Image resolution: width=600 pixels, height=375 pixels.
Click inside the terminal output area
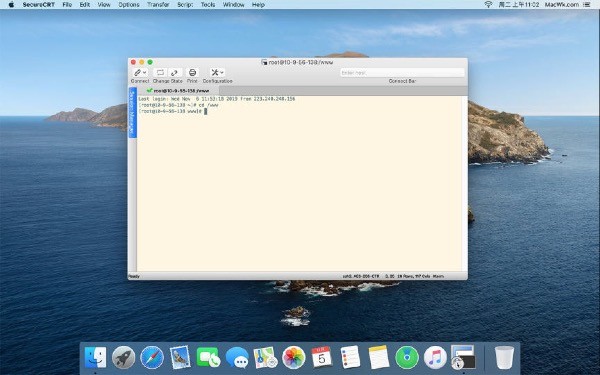[x=300, y=184]
